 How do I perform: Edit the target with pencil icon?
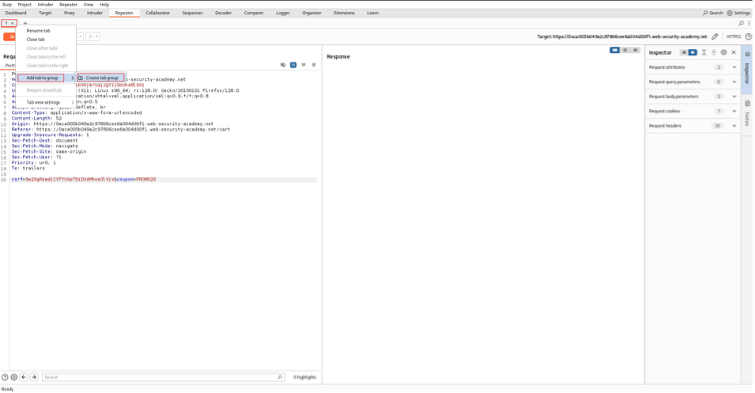[715, 37]
